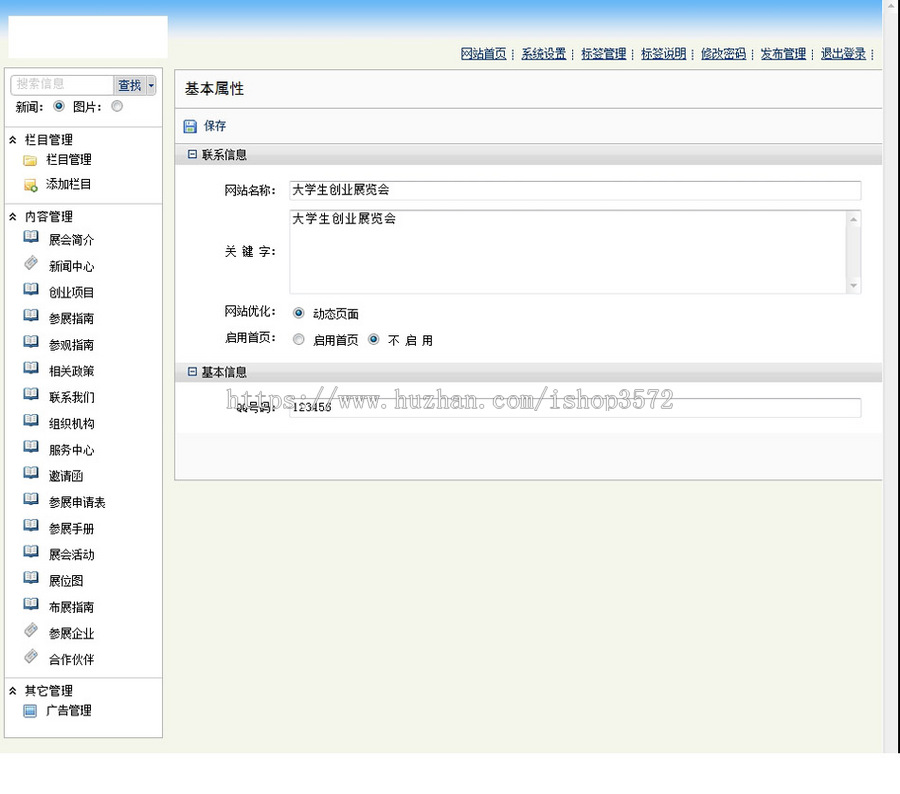The height and width of the screenshot is (794, 900).
Task: Click the book icon beside 创业项目
Action: pos(31,289)
